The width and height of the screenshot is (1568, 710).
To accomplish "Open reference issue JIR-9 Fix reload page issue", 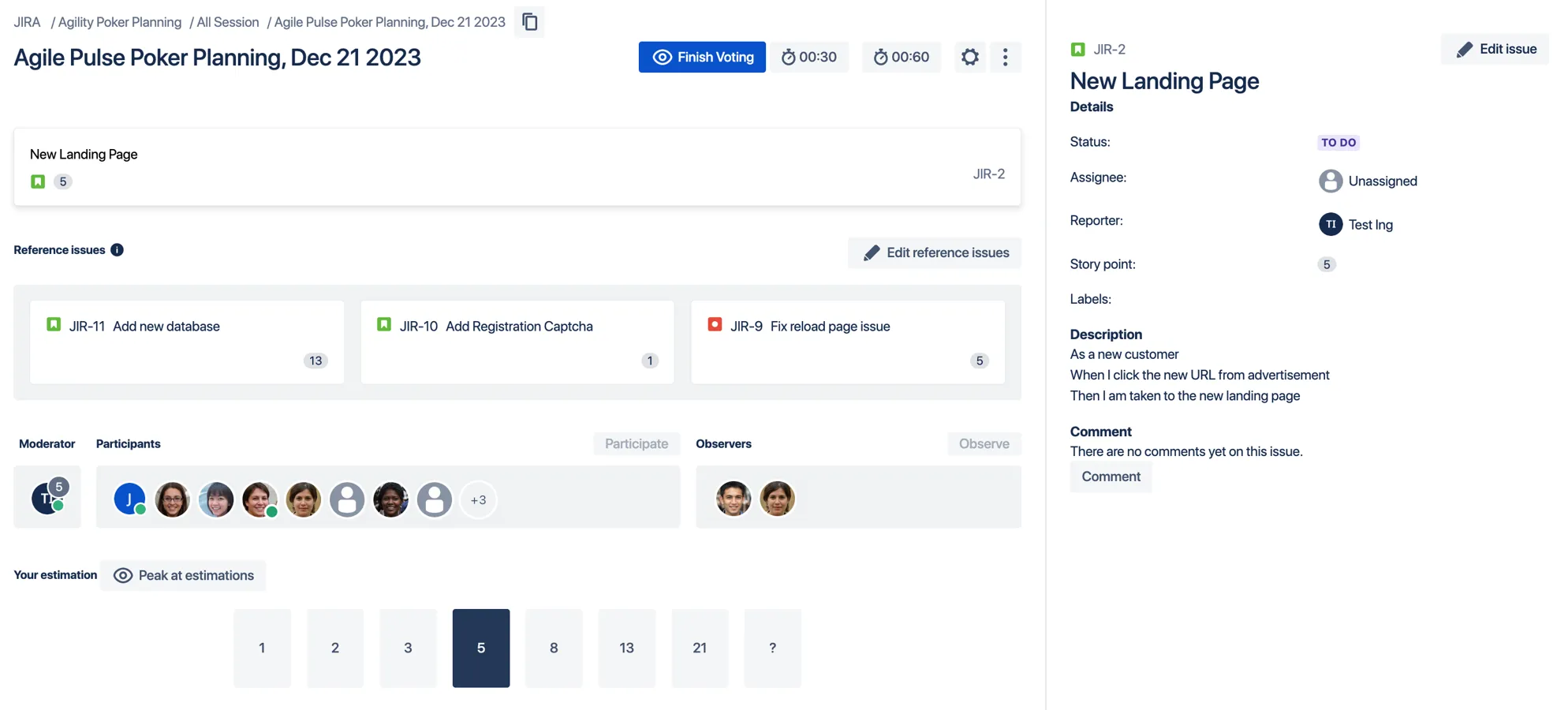I will pyautogui.click(x=848, y=342).
